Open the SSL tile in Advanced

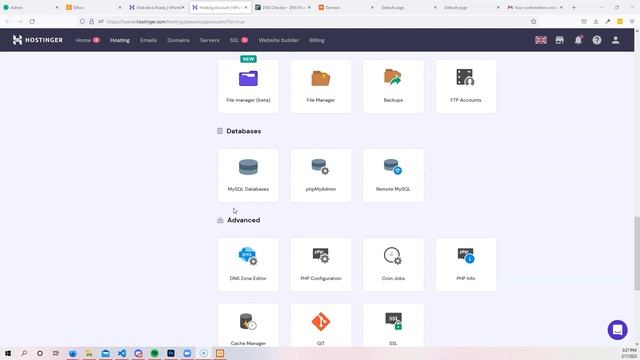coord(393,325)
